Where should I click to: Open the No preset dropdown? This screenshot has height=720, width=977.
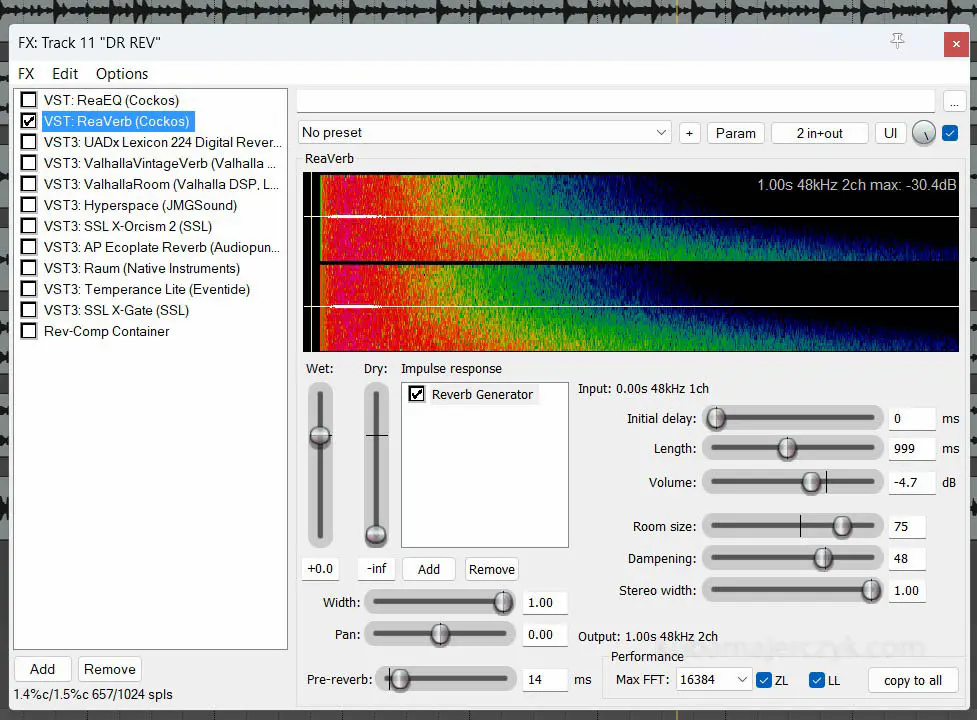[485, 133]
